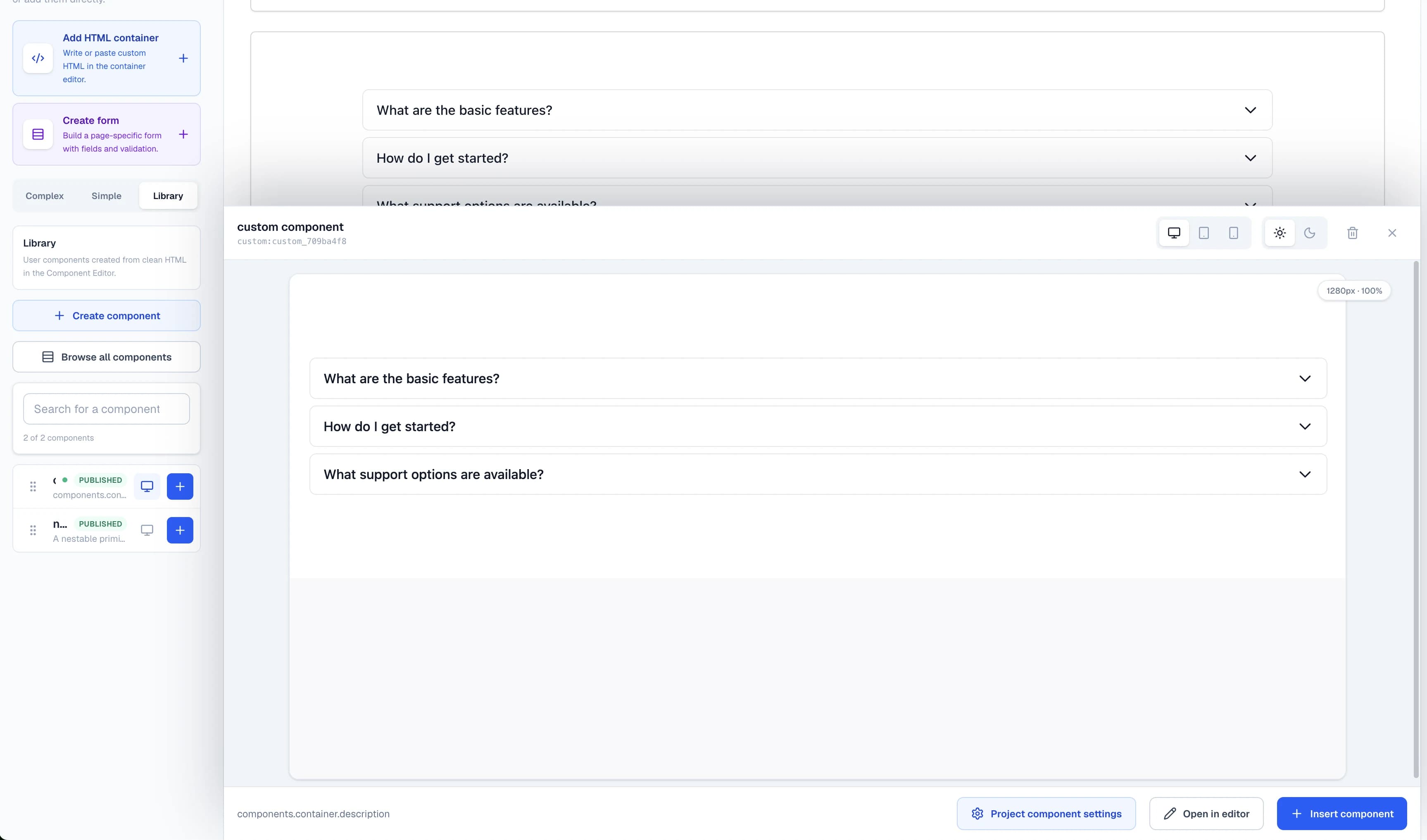The image size is (1427, 840).
Task: Switch preview to tablet viewport
Action: [x=1204, y=233]
